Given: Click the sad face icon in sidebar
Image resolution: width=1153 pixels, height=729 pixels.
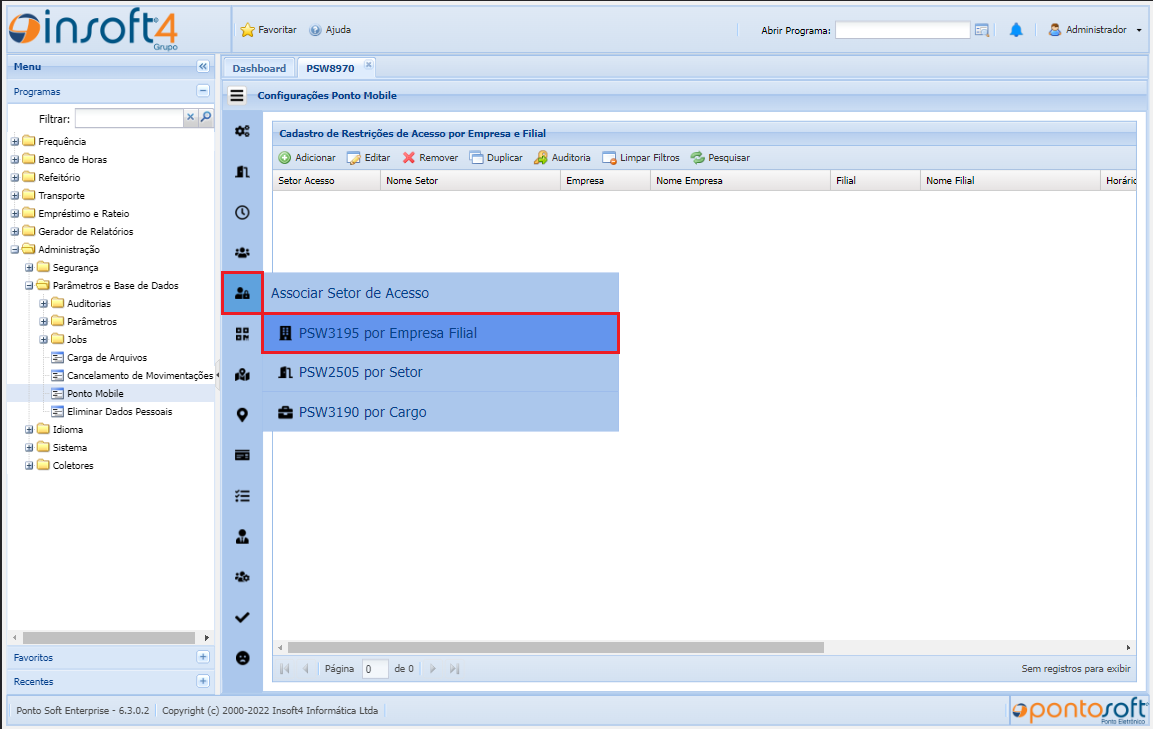Looking at the screenshot, I should pyautogui.click(x=241, y=658).
